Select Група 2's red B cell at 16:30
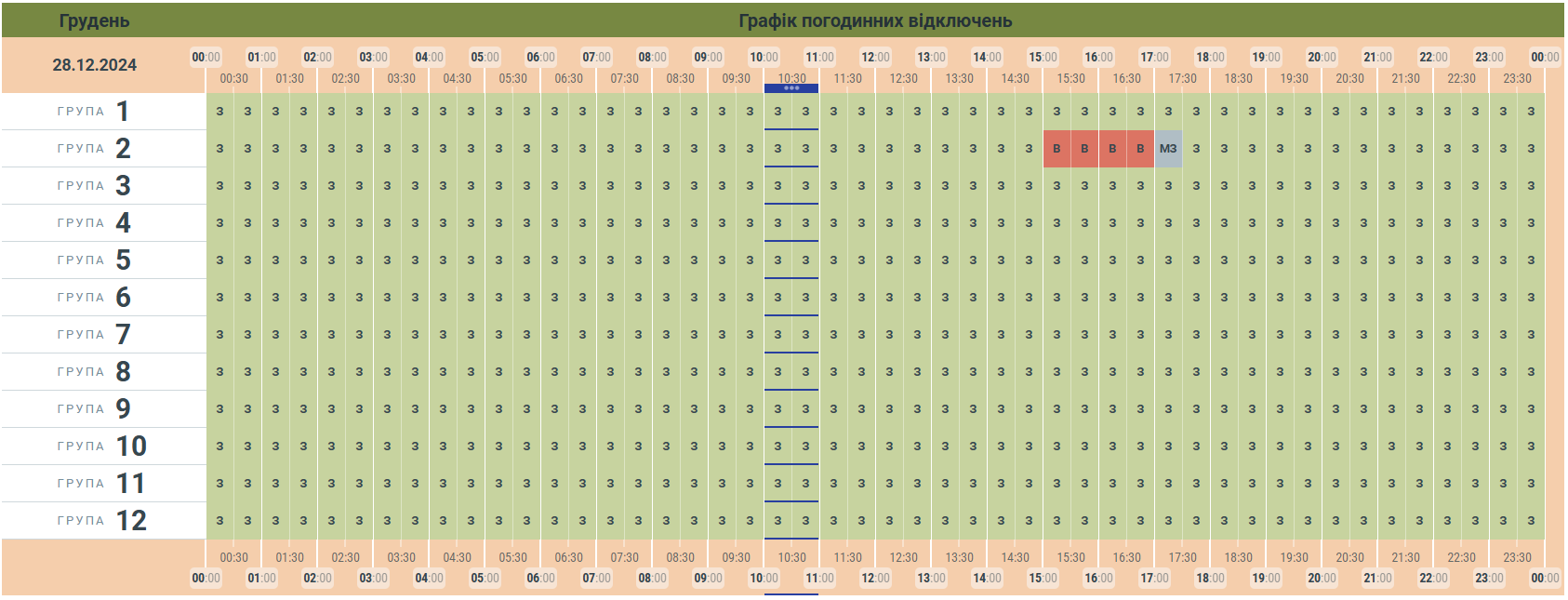Screen dimensions: 1568x600 pyautogui.click(x=1140, y=149)
